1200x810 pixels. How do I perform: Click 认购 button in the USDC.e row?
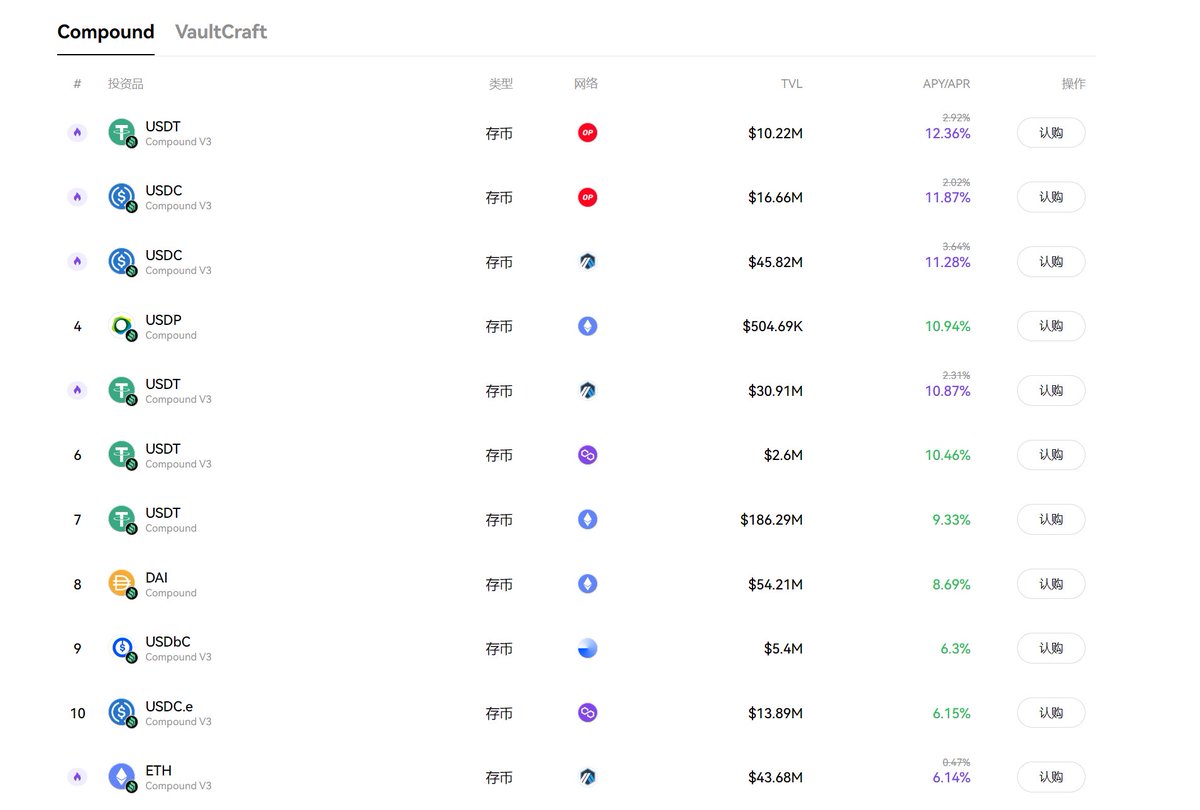[x=1051, y=713]
